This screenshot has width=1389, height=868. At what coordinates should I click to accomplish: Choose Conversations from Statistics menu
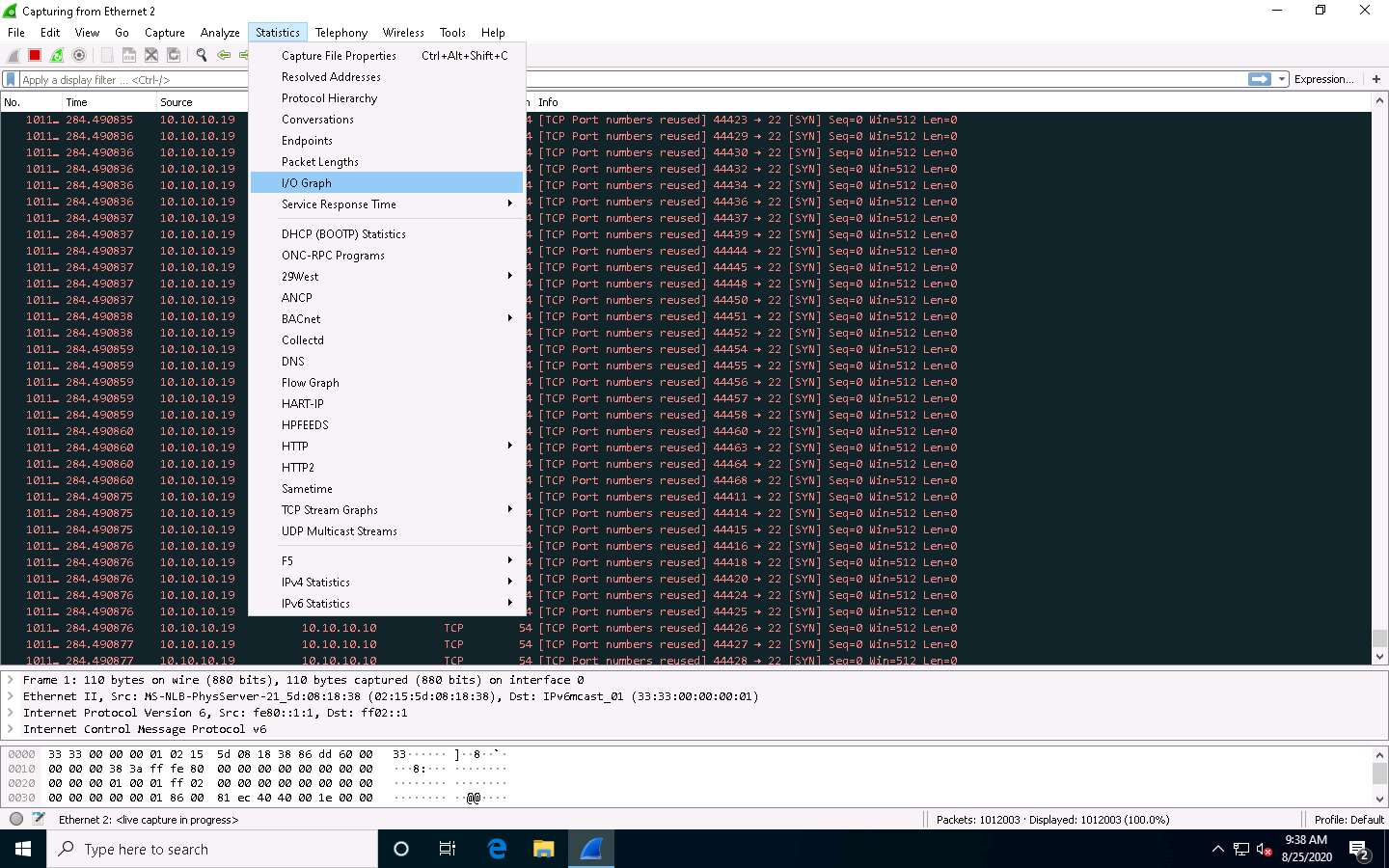tap(387, 119)
